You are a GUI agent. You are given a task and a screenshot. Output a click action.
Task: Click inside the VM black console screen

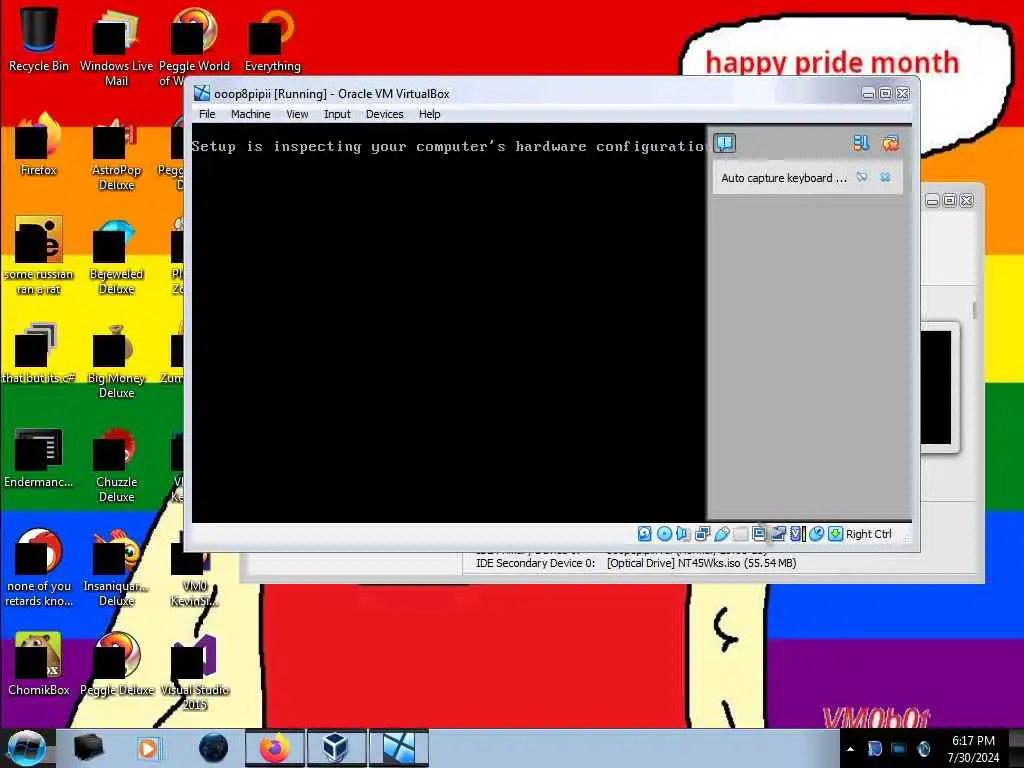(448, 323)
